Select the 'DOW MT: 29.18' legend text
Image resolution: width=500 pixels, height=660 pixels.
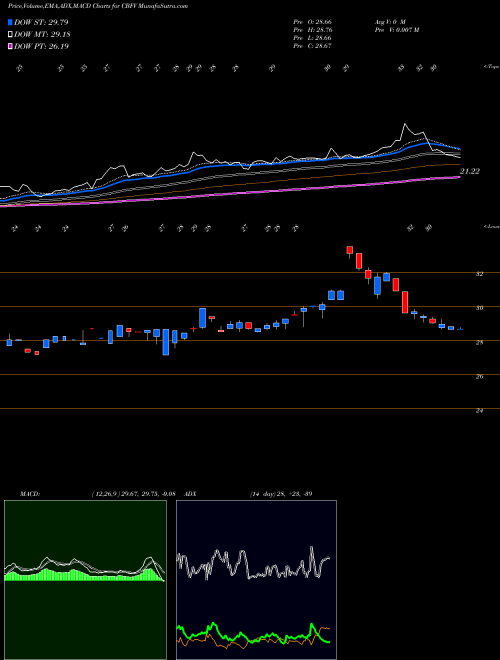[x=43, y=34]
